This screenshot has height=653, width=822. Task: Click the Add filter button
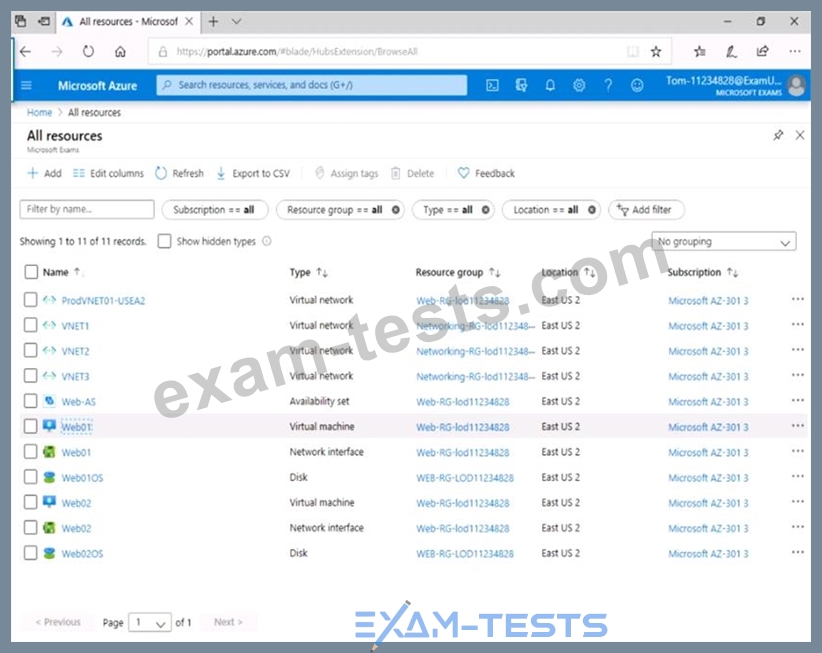point(646,210)
